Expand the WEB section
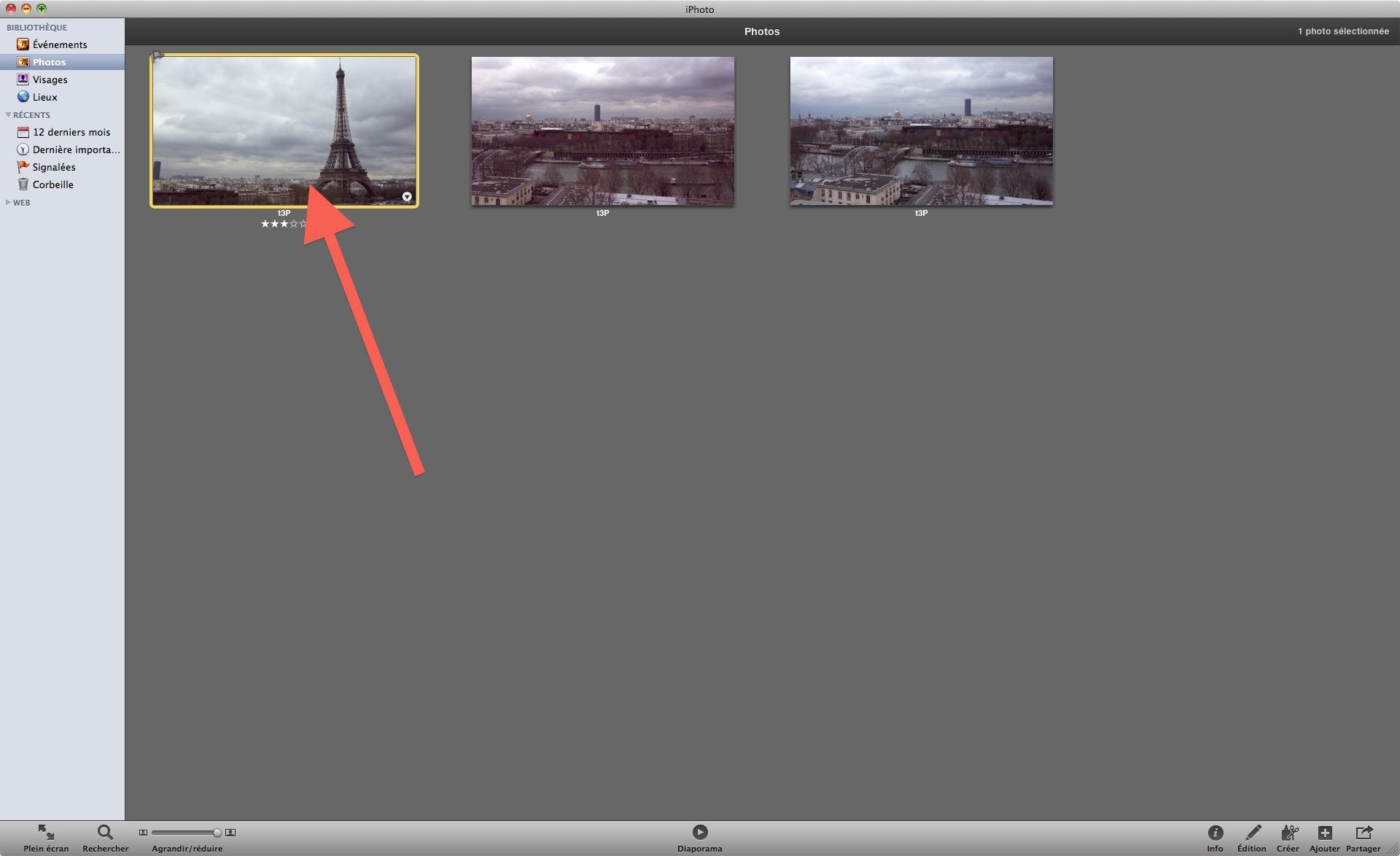The image size is (1400, 856). [x=8, y=202]
